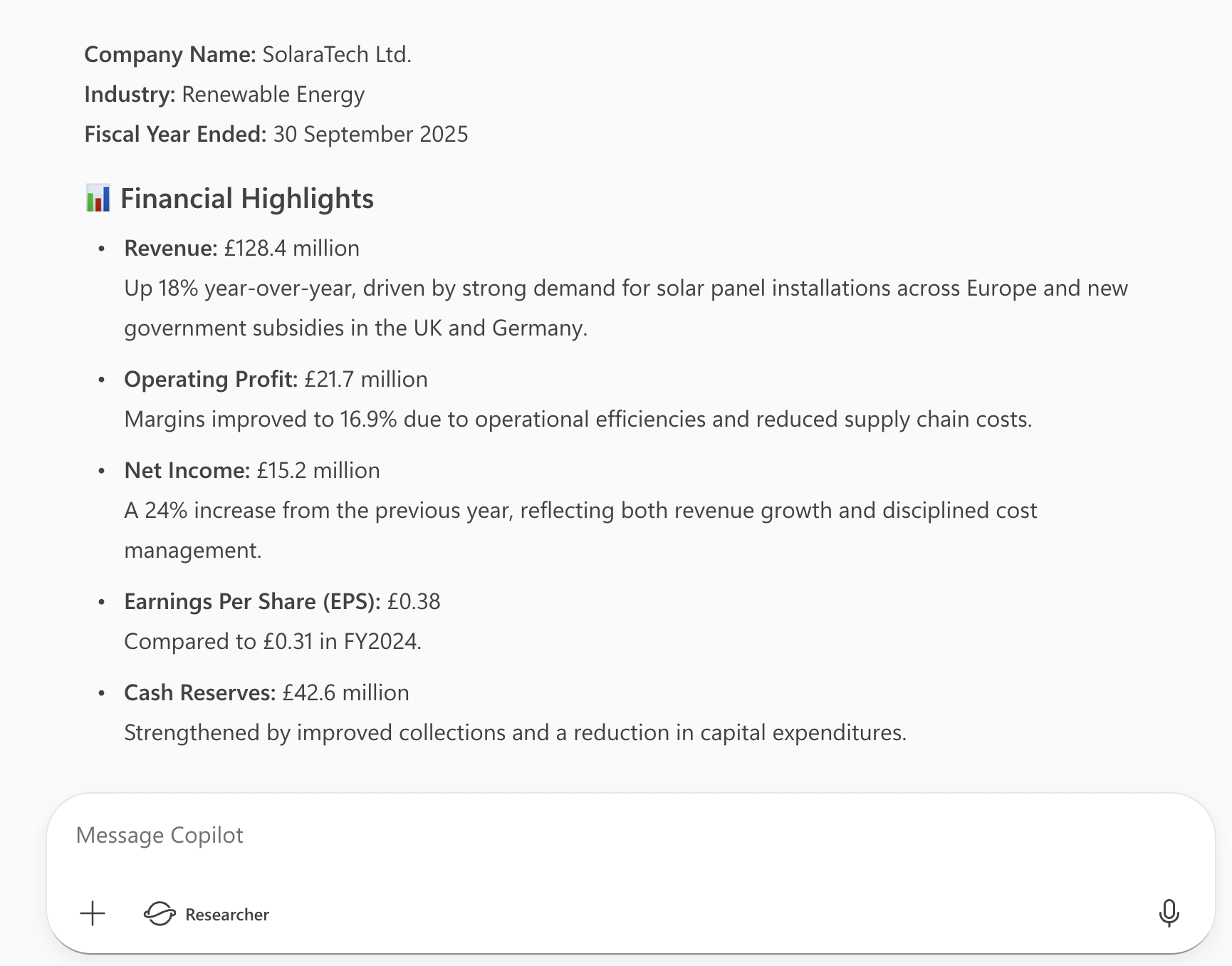Click the £42.6 million cash figure
The image size is (1232, 966).
click(x=345, y=692)
